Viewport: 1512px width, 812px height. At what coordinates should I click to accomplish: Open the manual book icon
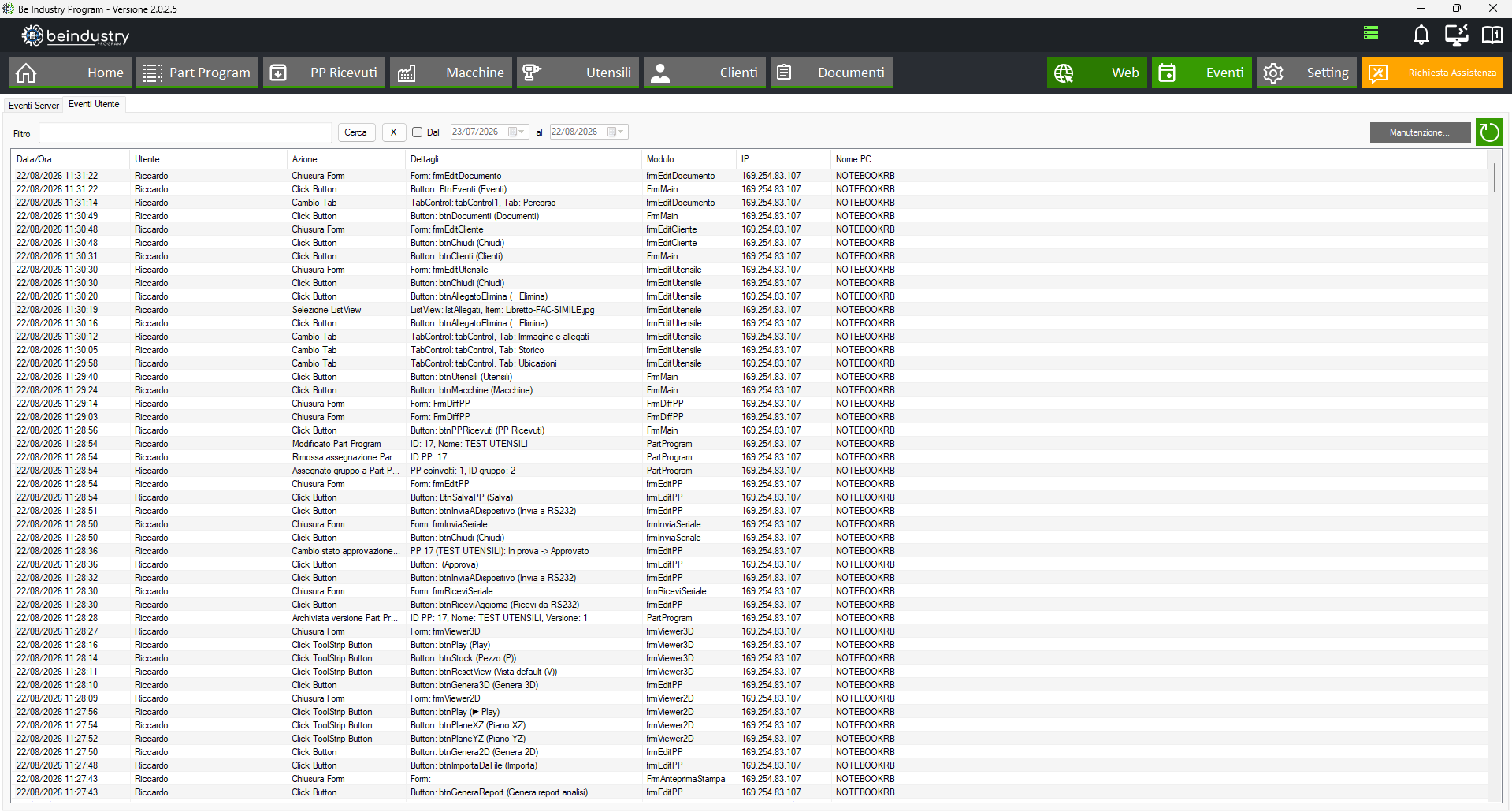click(x=1492, y=35)
